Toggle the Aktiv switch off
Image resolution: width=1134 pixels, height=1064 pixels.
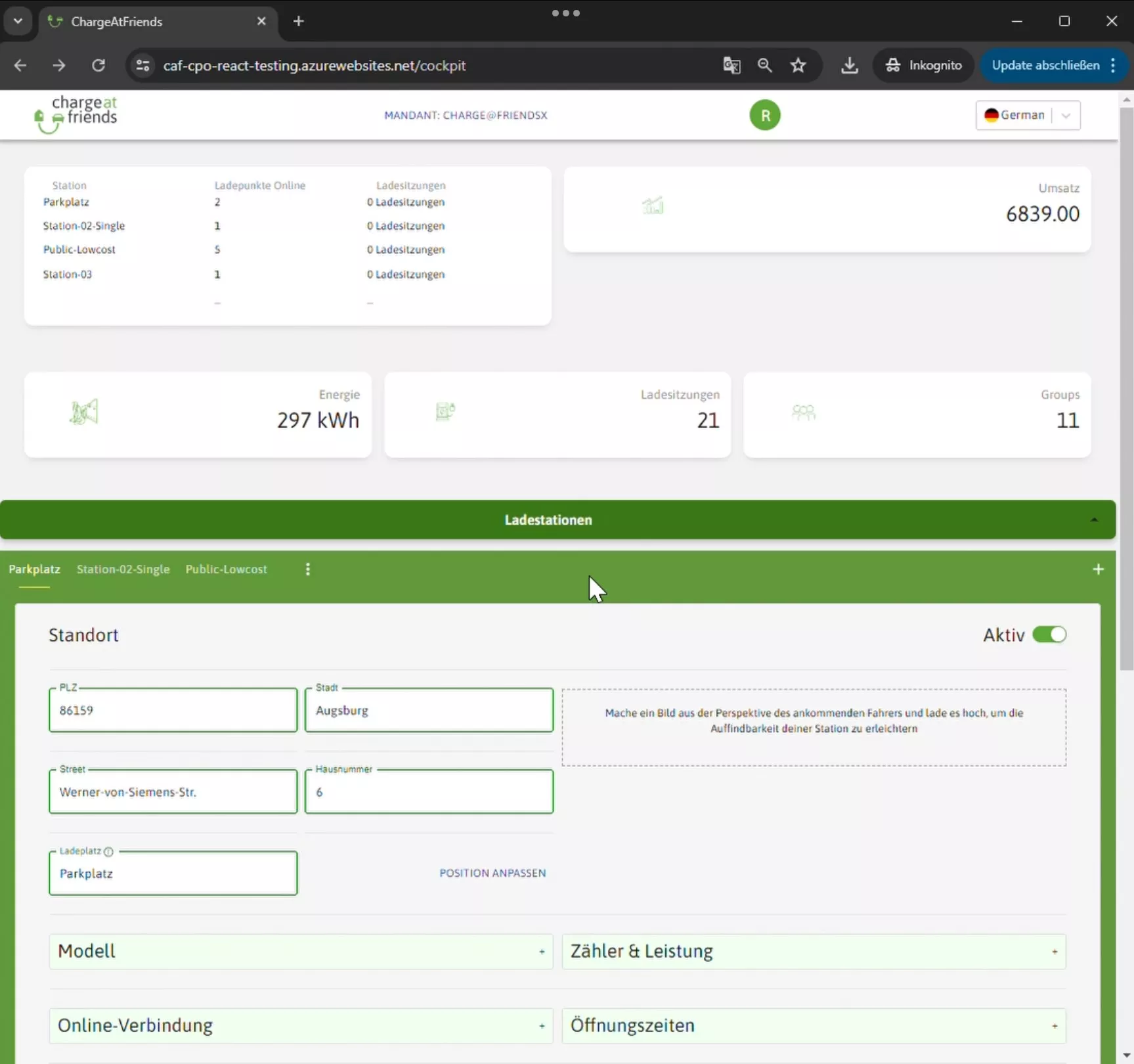tap(1049, 635)
